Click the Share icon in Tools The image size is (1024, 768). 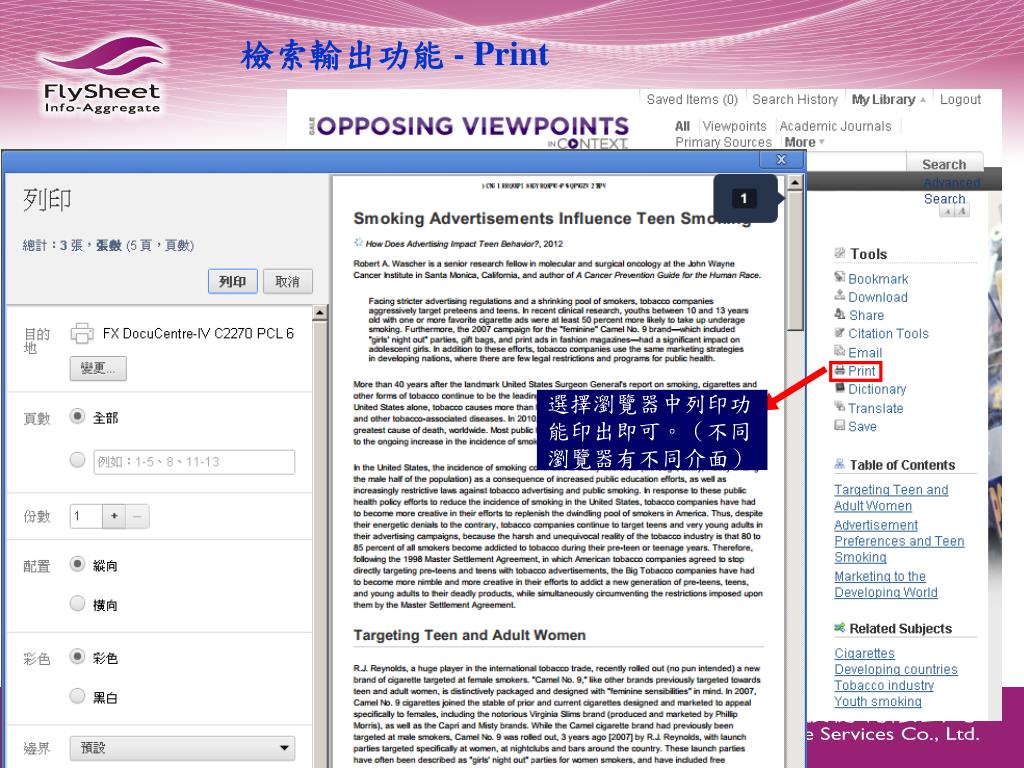(x=840, y=314)
